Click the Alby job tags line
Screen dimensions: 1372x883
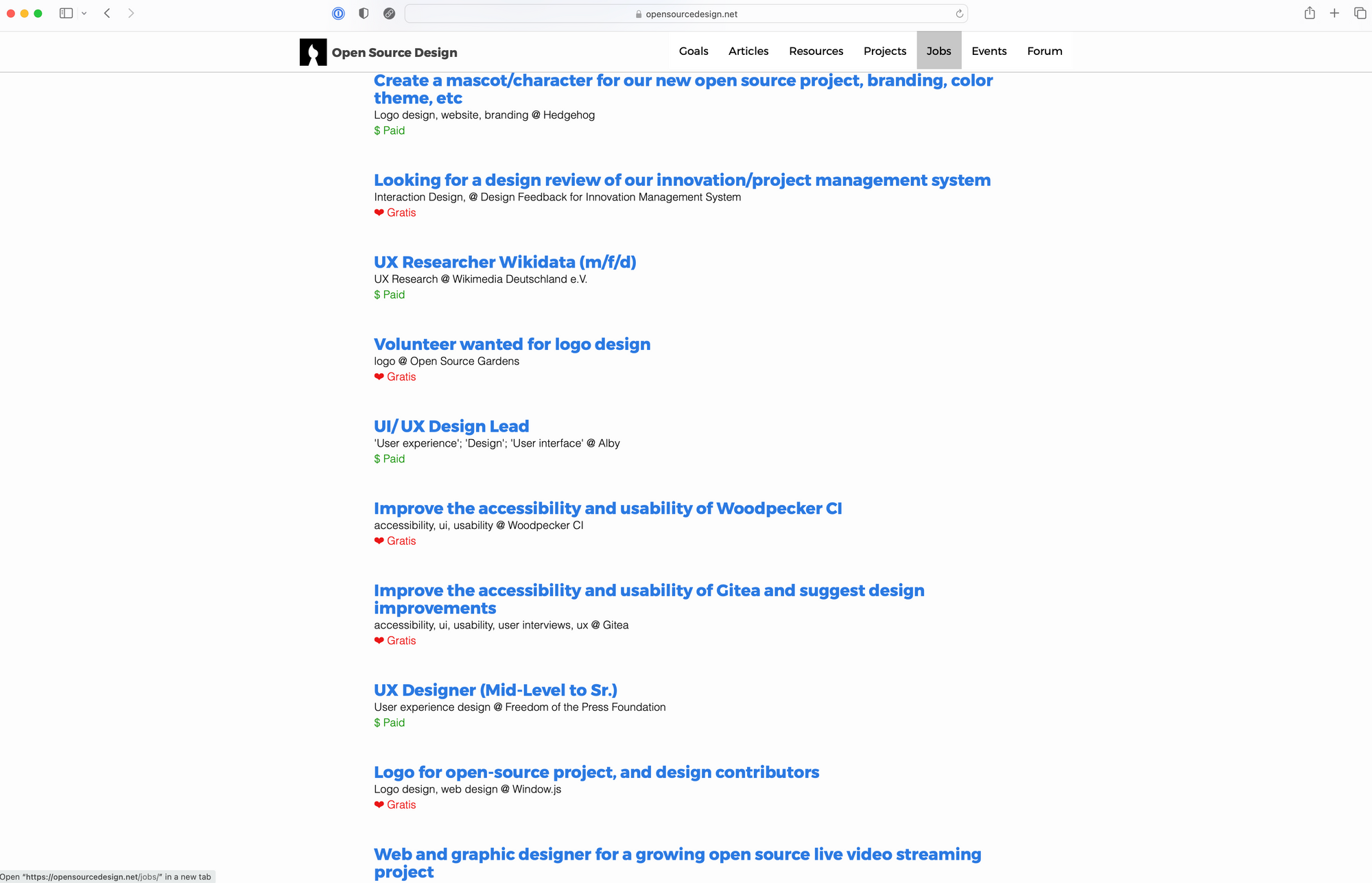coord(497,443)
